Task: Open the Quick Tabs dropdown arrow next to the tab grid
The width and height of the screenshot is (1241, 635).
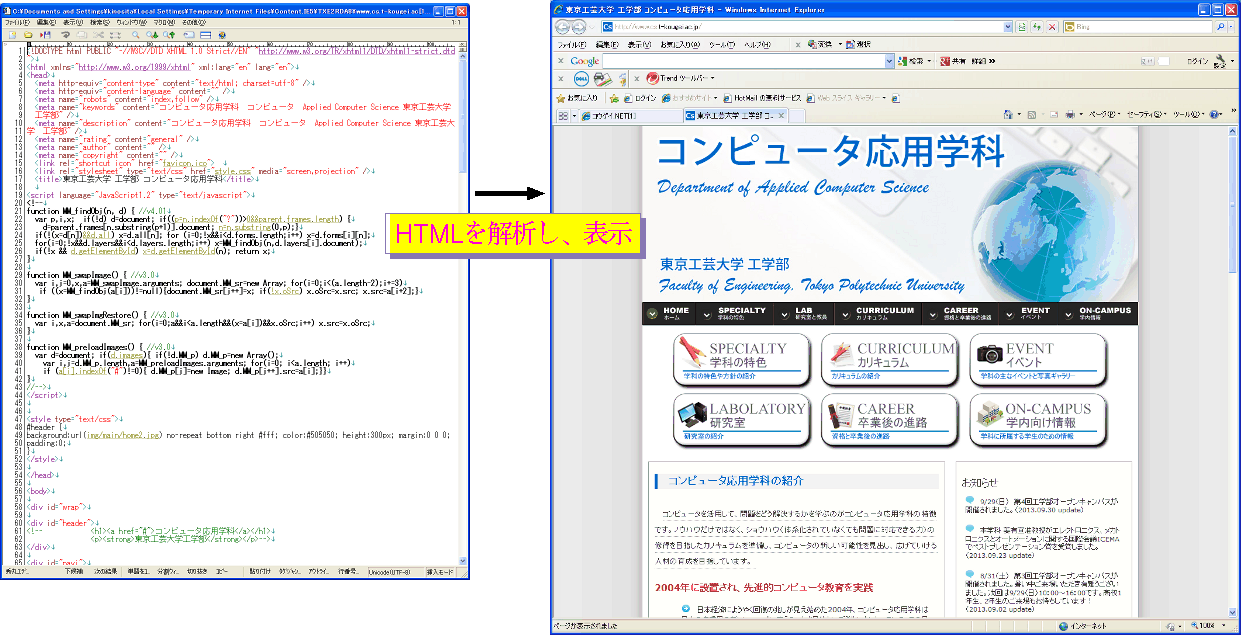Action: pos(574,116)
